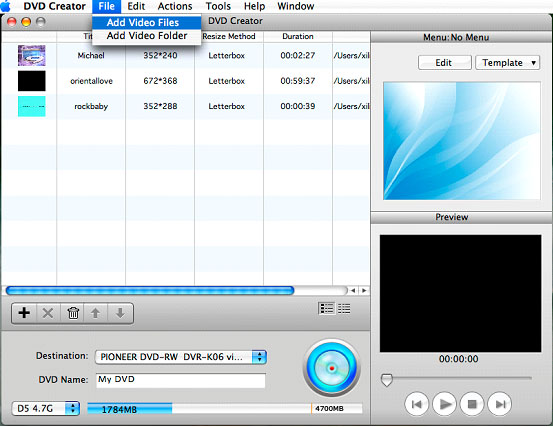Image resolution: width=553 pixels, height=427 pixels.
Task: Click the 352*240 resolution cell
Action: pyautogui.click(x=160, y=55)
